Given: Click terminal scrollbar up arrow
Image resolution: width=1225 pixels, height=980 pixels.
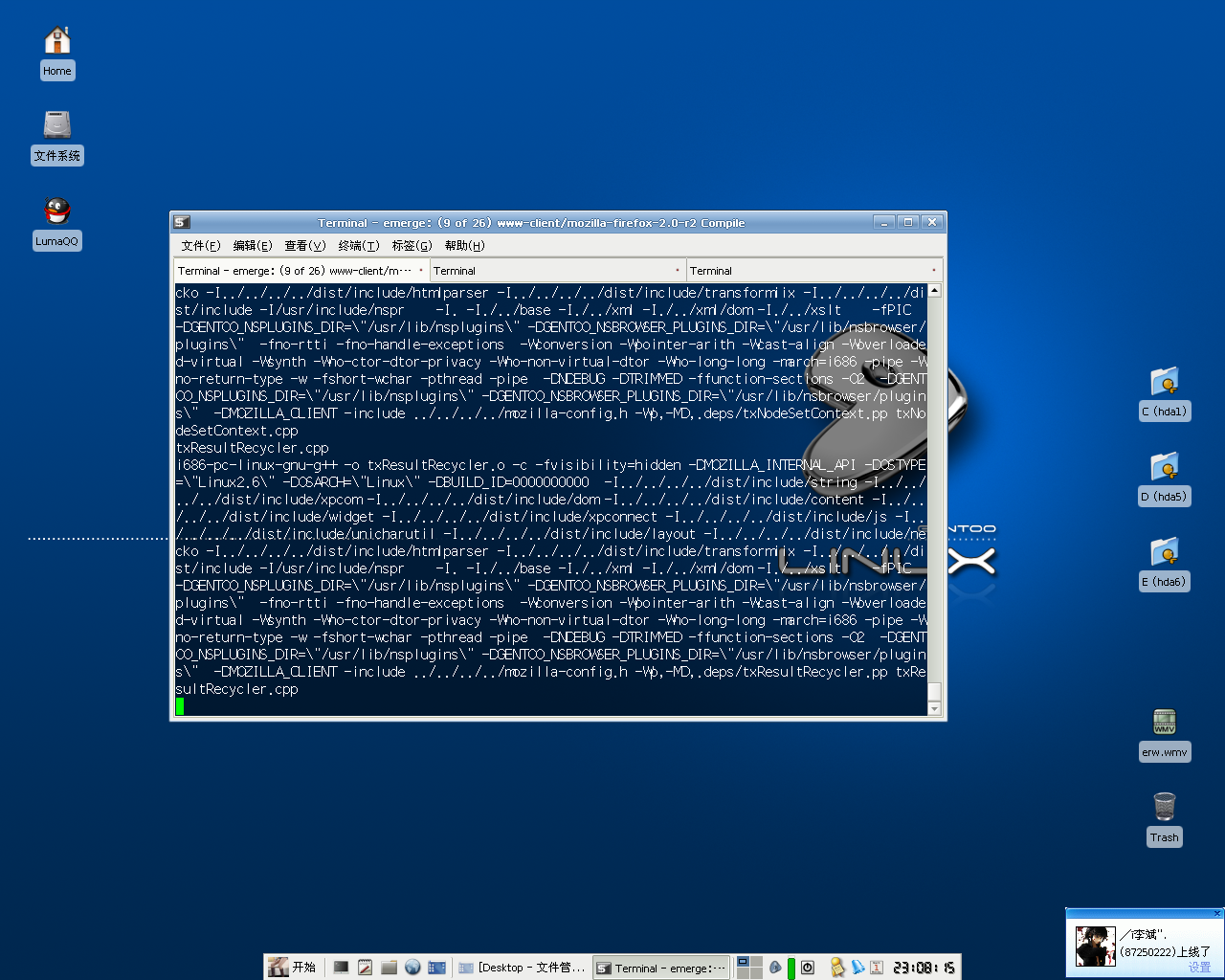Looking at the screenshot, I should [x=934, y=290].
